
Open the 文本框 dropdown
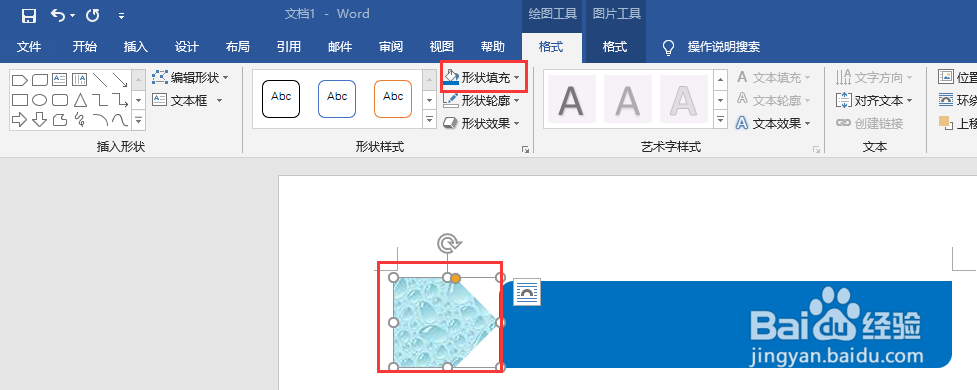click(x=188, y=100)
